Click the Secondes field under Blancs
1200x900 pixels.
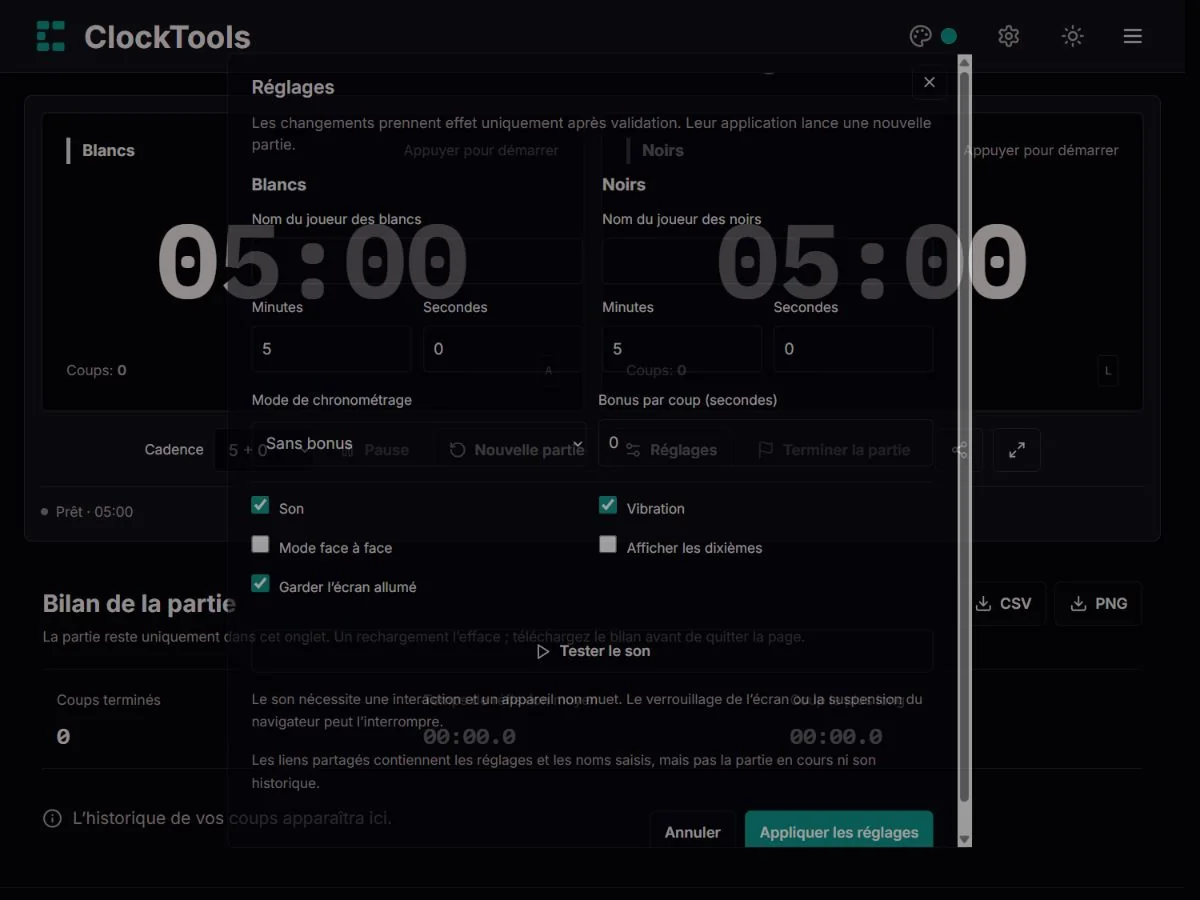coord(502,349)
